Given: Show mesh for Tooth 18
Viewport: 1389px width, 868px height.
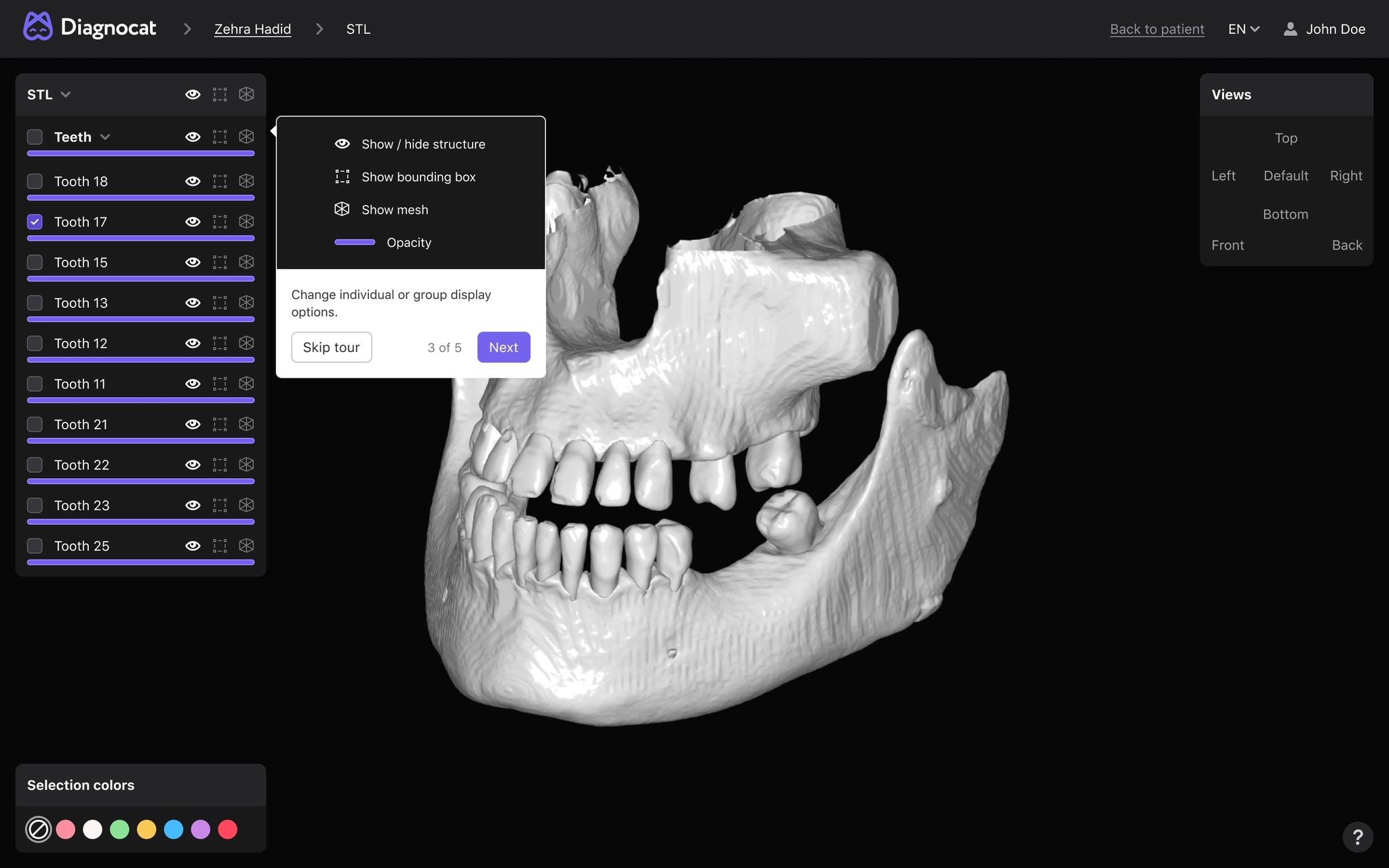Looking at the screenshot, I should click(246, 181).
